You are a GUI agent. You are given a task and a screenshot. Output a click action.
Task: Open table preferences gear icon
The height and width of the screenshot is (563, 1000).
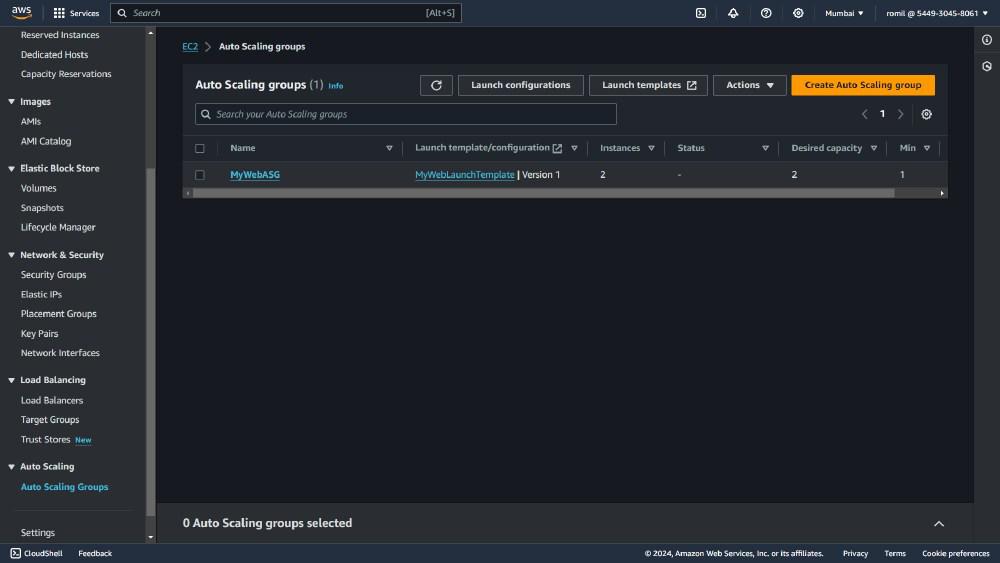(927, 114)
